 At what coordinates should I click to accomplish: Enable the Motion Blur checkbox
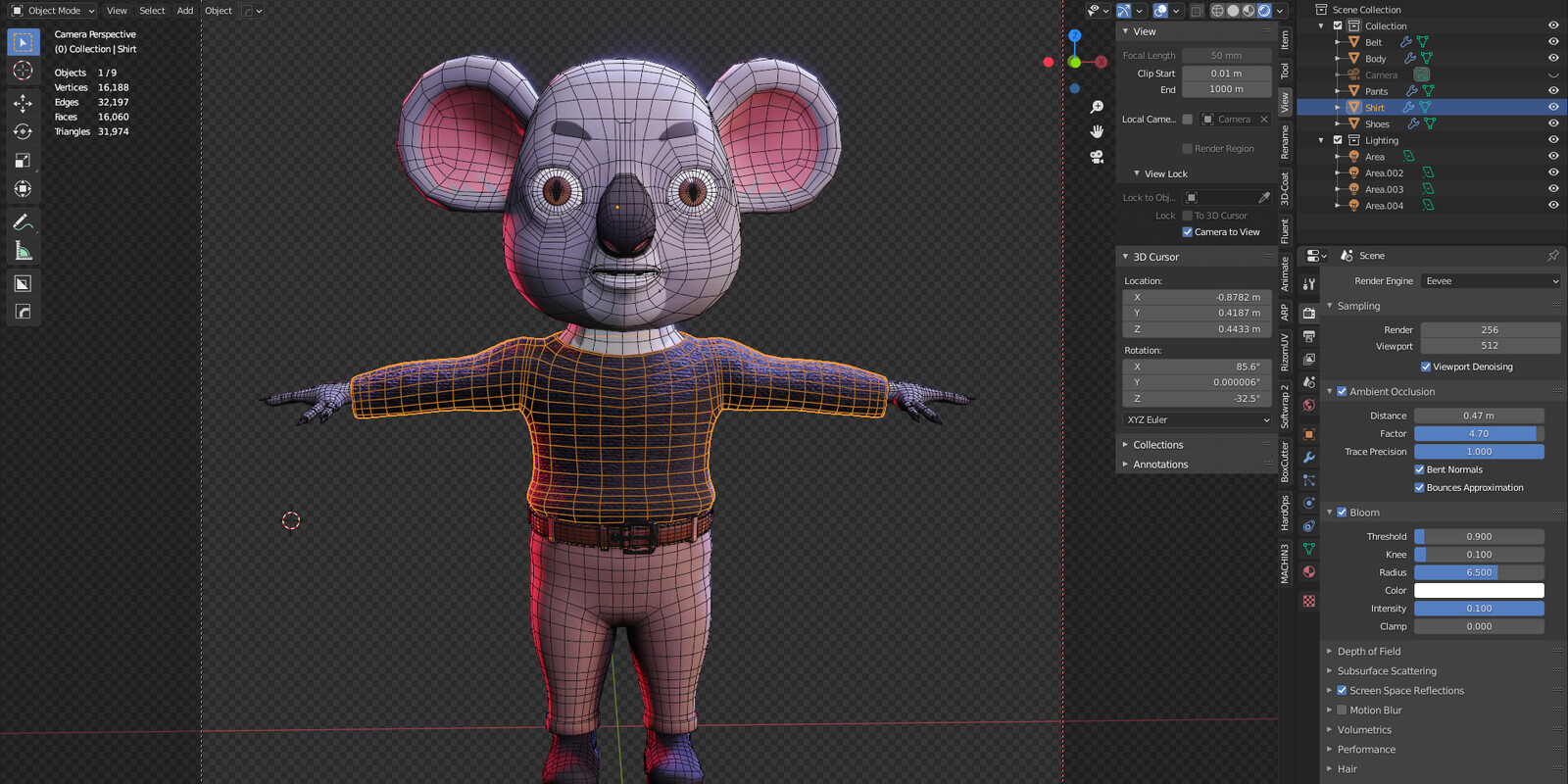pos(1342,710)
